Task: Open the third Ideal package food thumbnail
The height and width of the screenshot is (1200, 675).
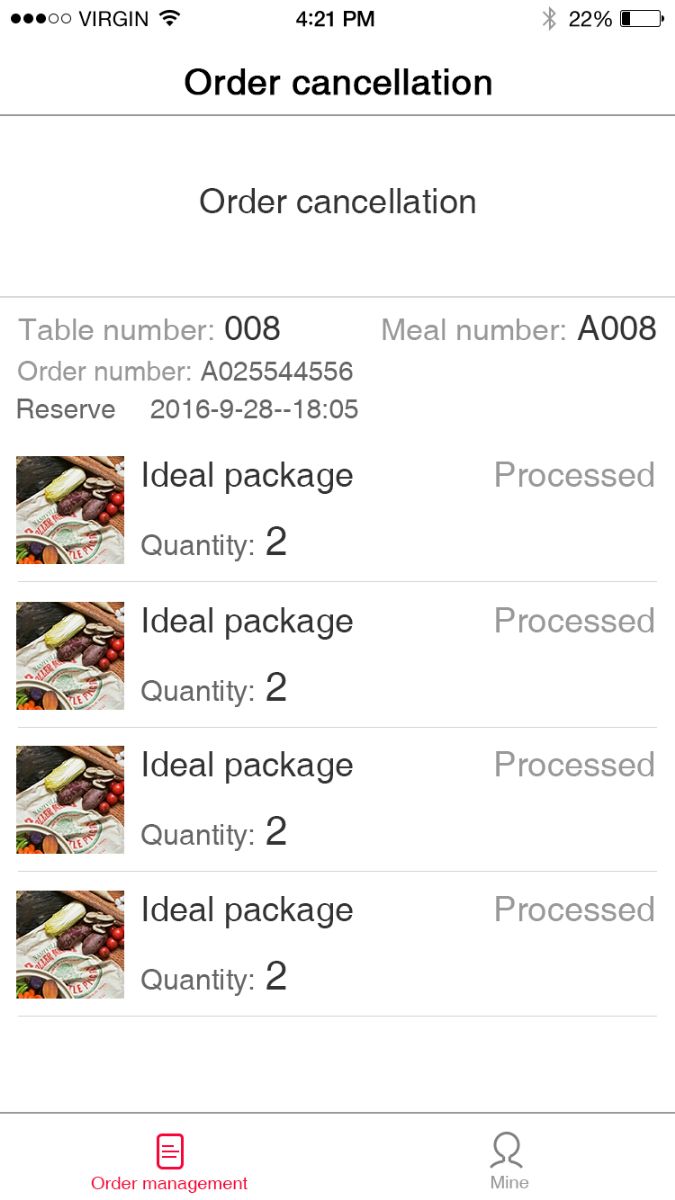Action: click(x=70, y=800)
